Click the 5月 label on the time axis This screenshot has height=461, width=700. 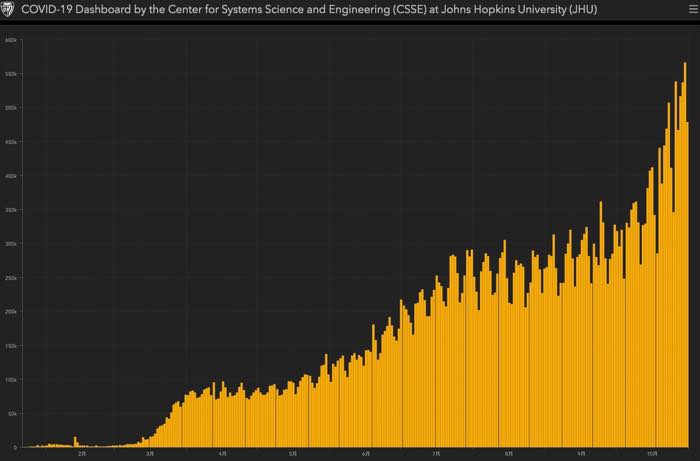(x=292, y=453)
